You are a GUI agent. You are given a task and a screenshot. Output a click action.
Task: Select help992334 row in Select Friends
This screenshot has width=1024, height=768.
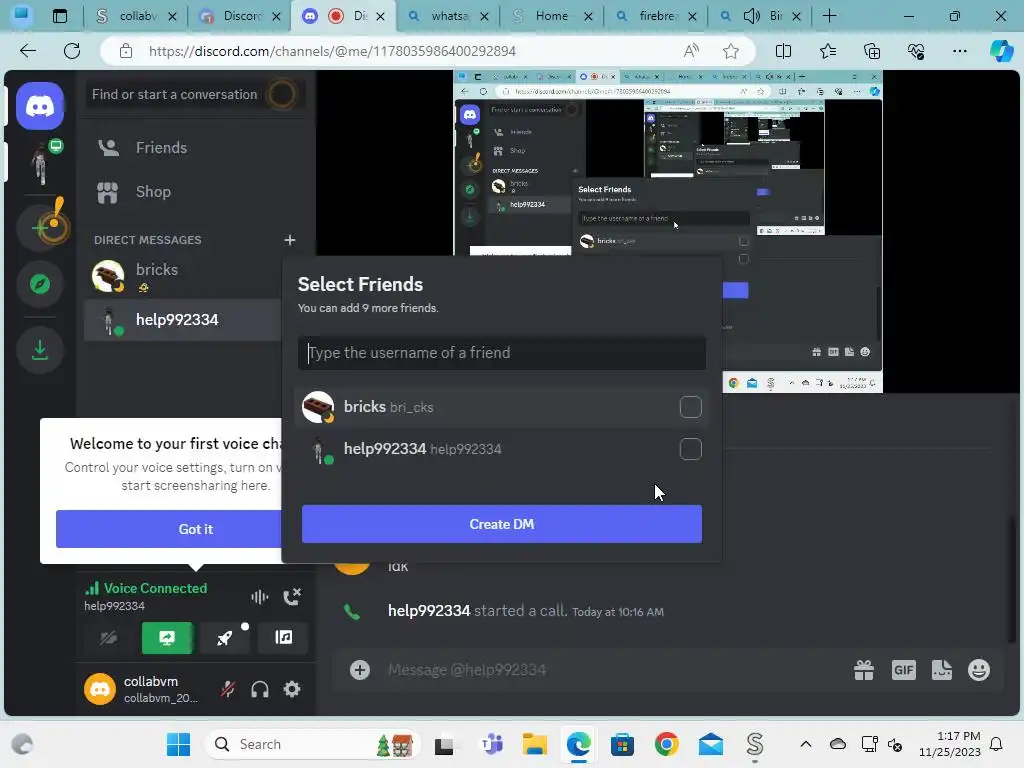[x=502, y=449]
